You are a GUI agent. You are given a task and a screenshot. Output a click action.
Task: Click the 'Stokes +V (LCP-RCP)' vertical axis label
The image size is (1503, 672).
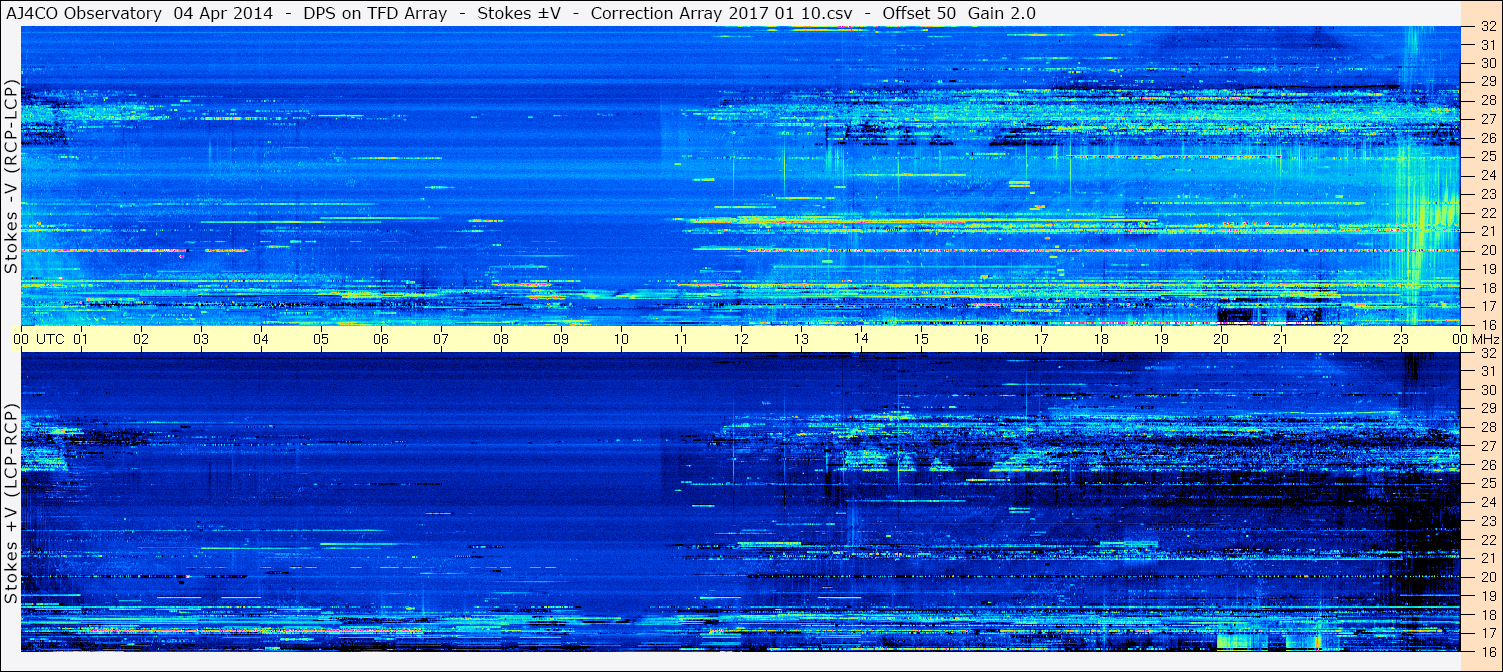pos(11,505)
